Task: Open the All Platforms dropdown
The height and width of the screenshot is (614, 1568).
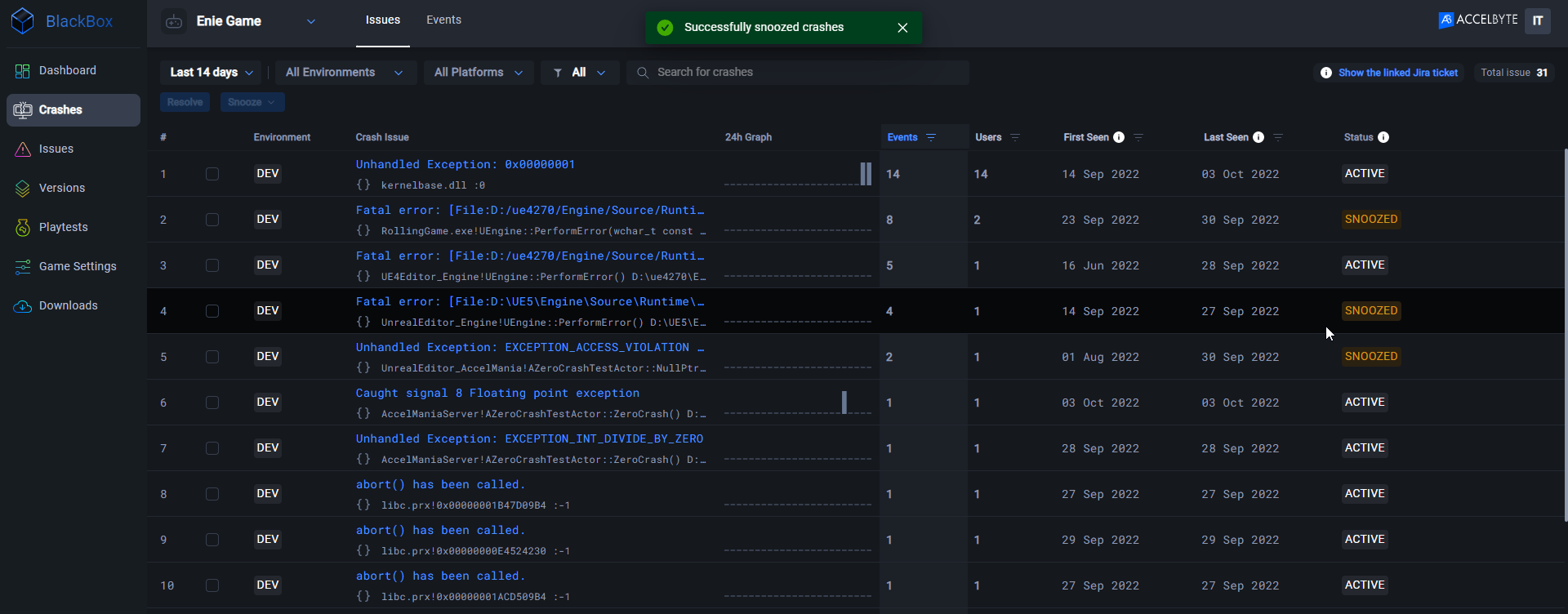Action: 479,73
